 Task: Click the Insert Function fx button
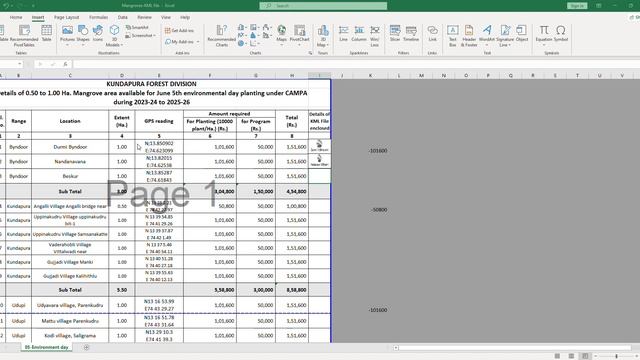65,64
